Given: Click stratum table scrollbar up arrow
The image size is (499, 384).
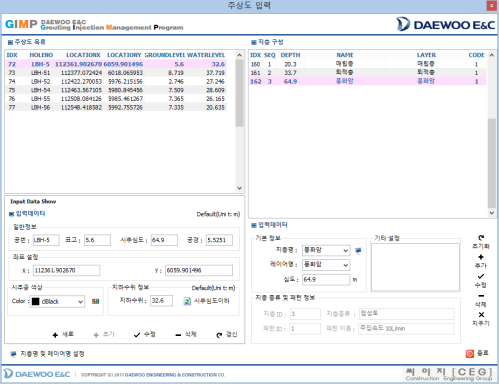Looking at the screenshot, I should [x=492, y=55].
